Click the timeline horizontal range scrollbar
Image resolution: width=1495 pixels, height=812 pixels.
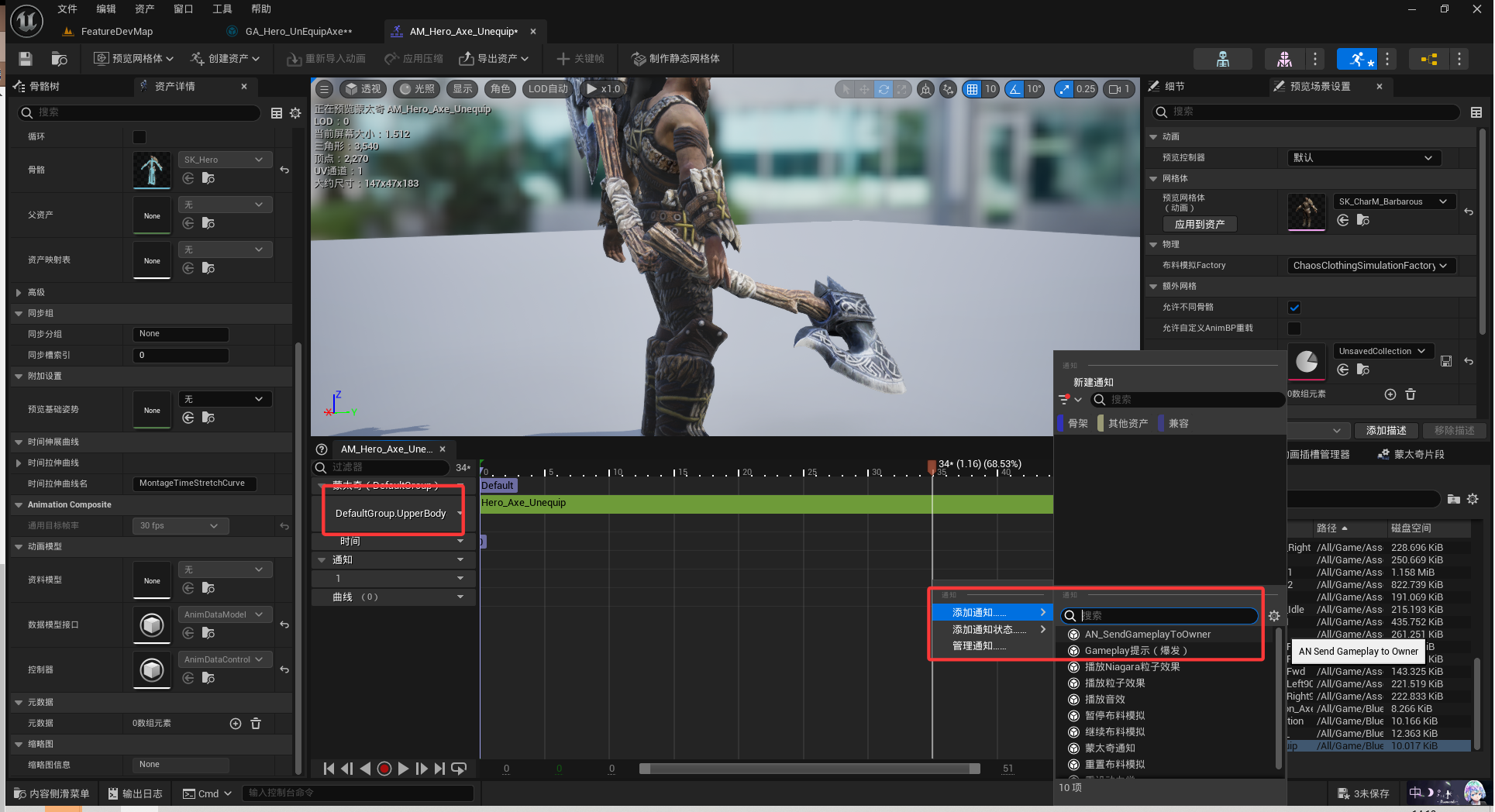[x=809, y=769]
